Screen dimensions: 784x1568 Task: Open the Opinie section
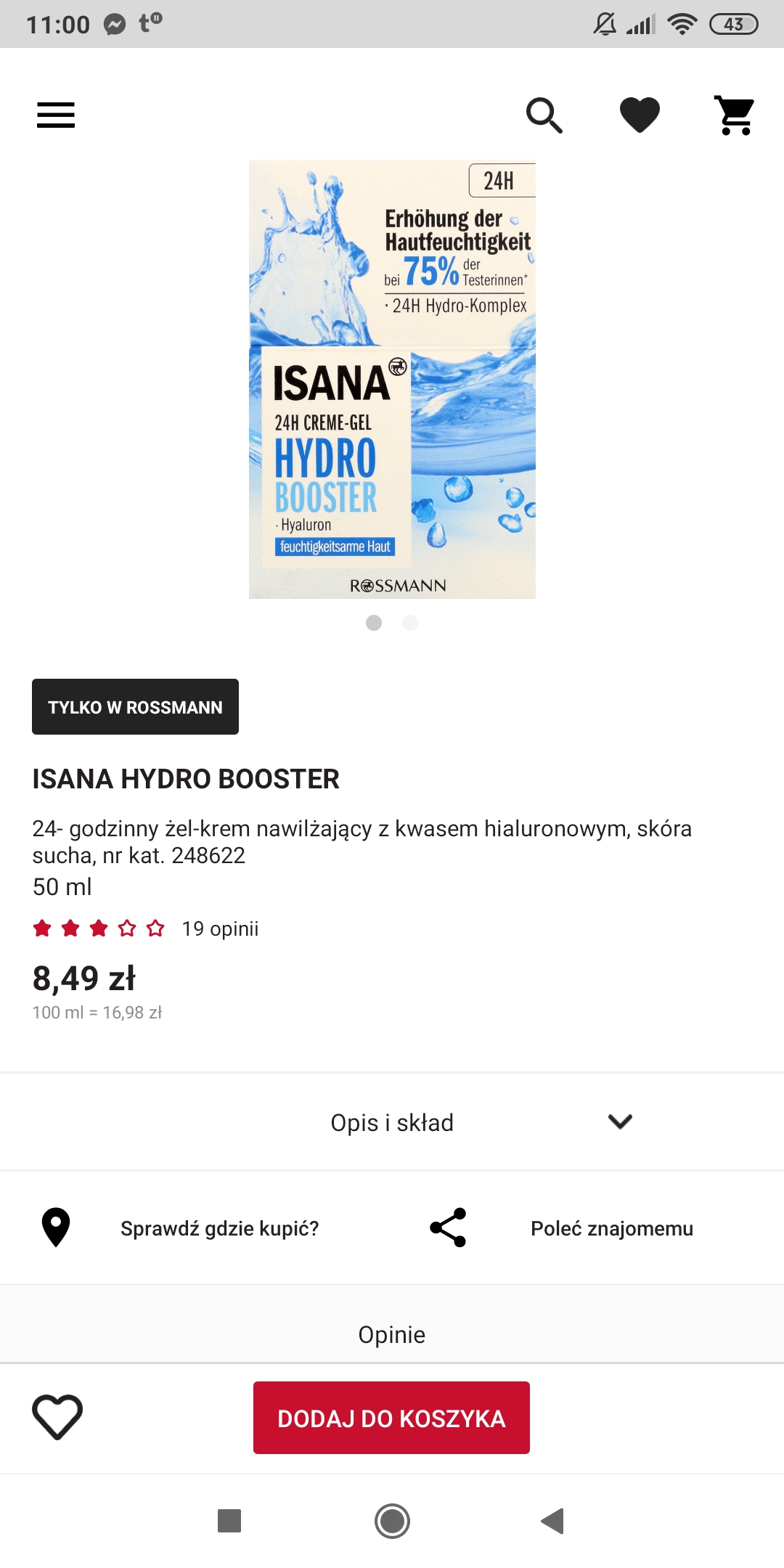392,1334
